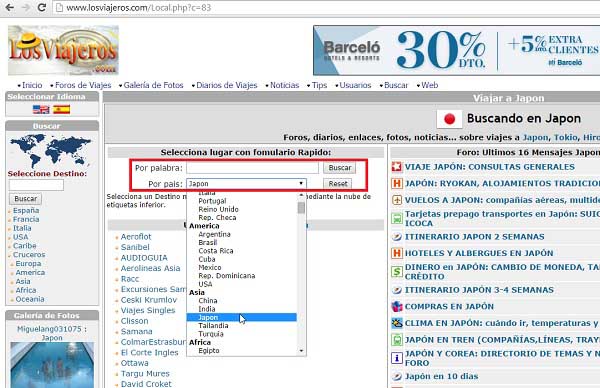The width and height of the screenshot is (600, 388).
Task: Click icon beside VIAJE JAPÓN: CONSULTAS GENERALES
Action: 397,167
